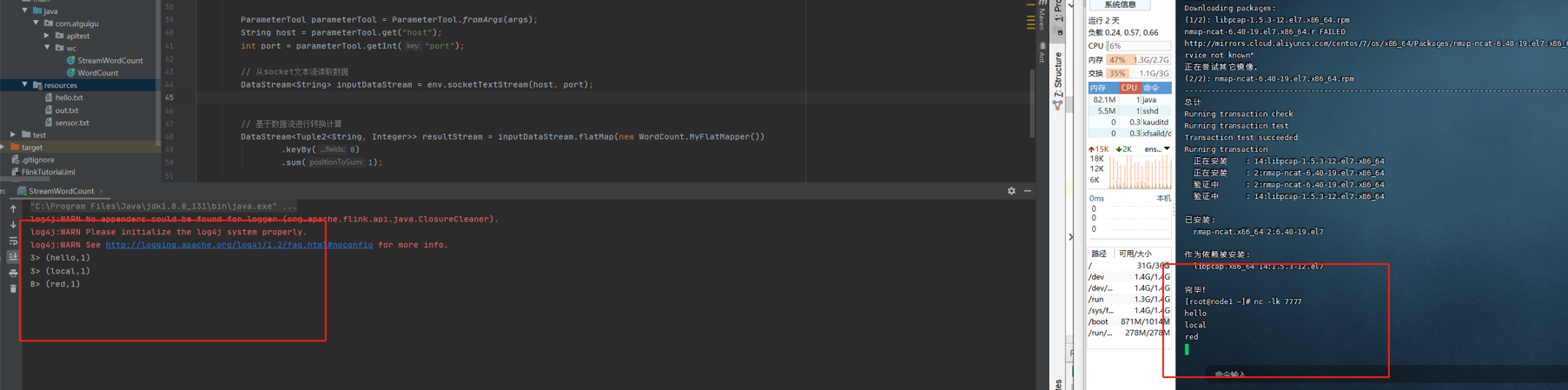Open the log4j FAQ hyperlink
This screenshot has height=390, width=1568.
tap(239, 245)
